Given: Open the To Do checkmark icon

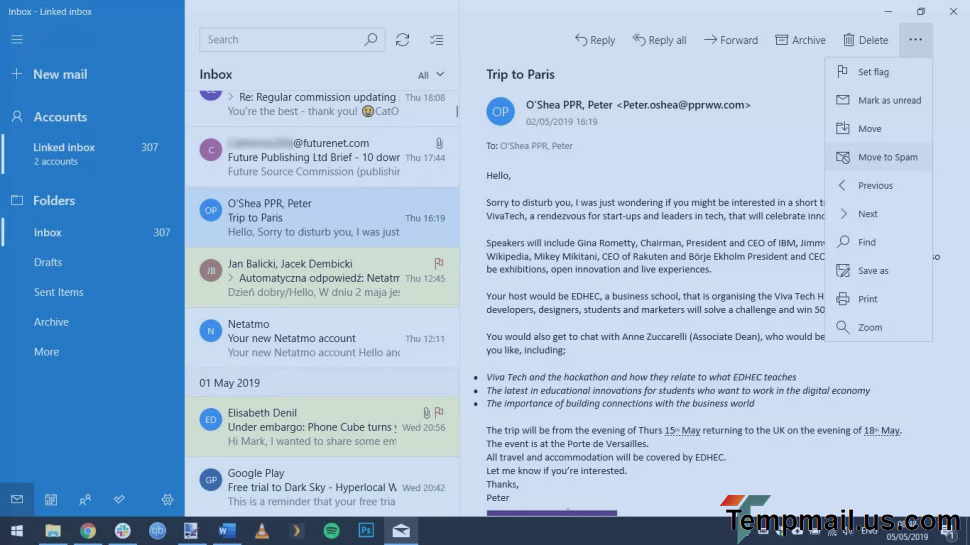Looking at the screenshot, I should click(119, 499).
